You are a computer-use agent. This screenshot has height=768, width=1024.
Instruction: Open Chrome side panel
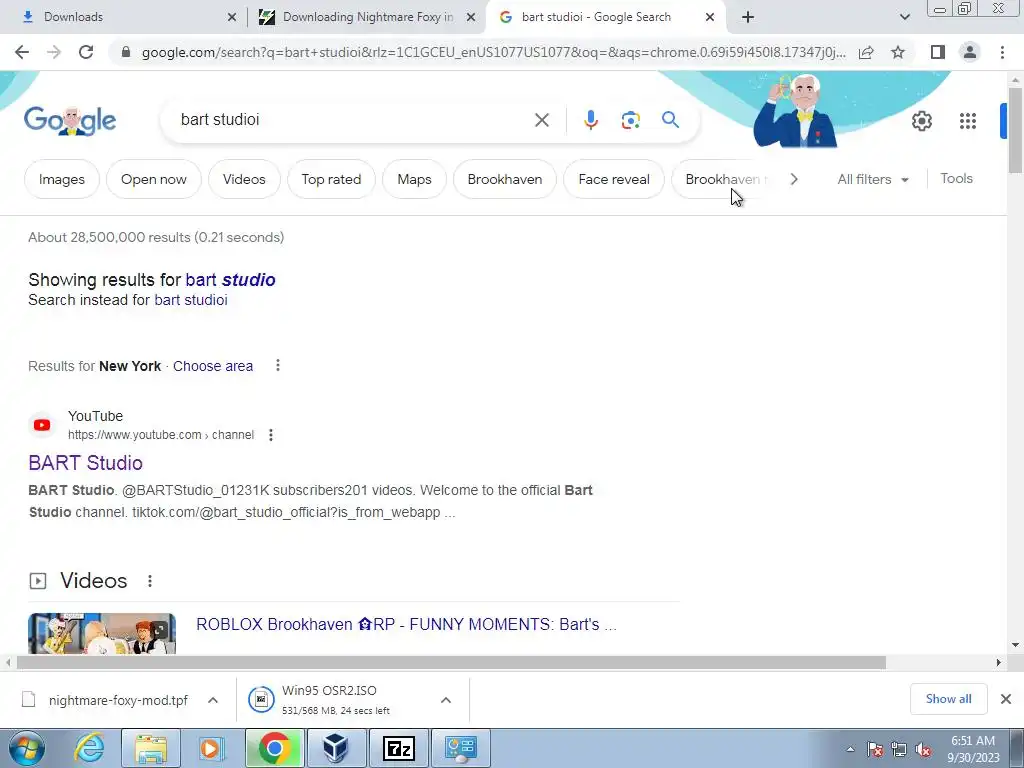[938, 52]
